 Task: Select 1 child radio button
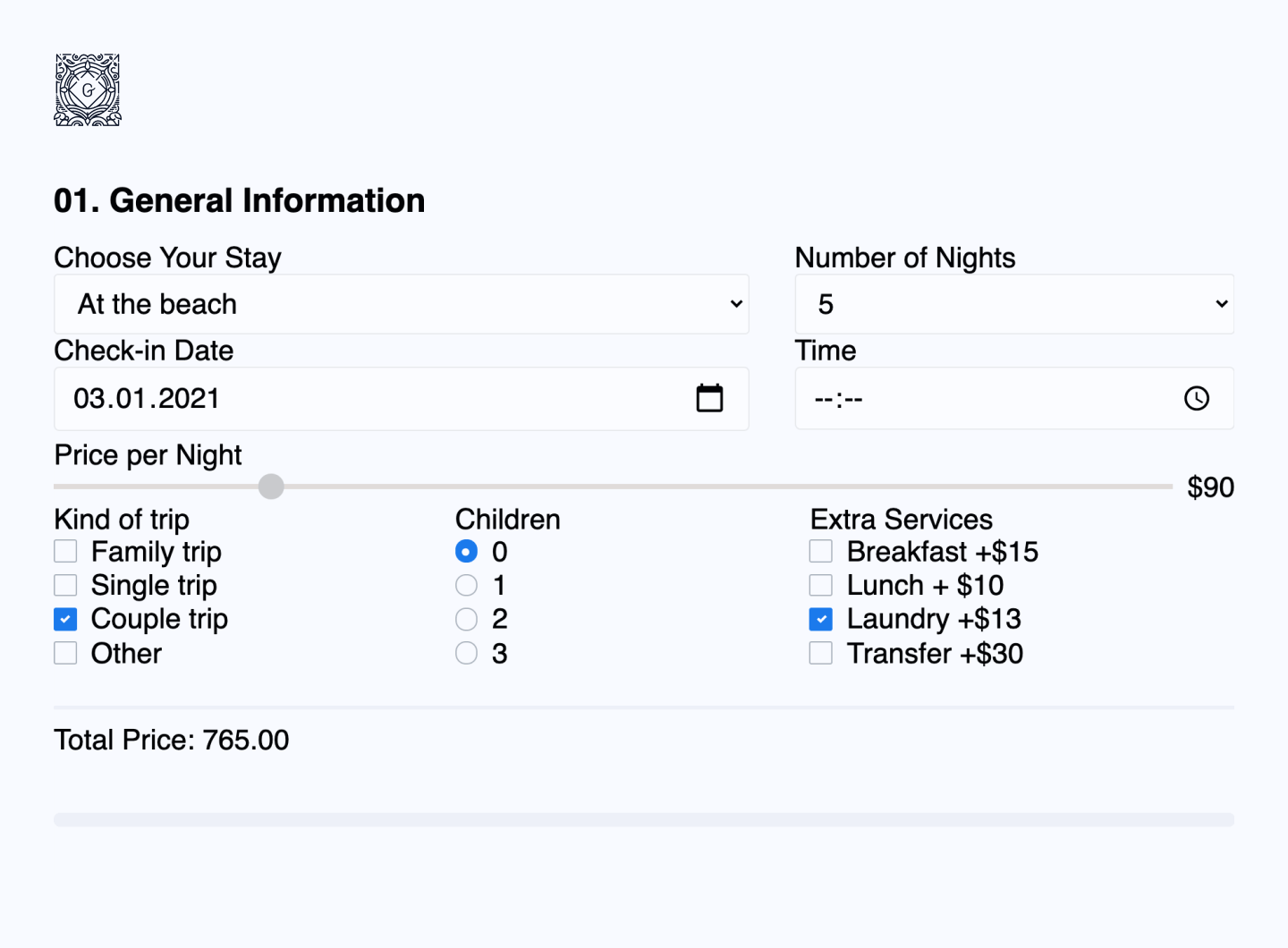tap(466, 585)
